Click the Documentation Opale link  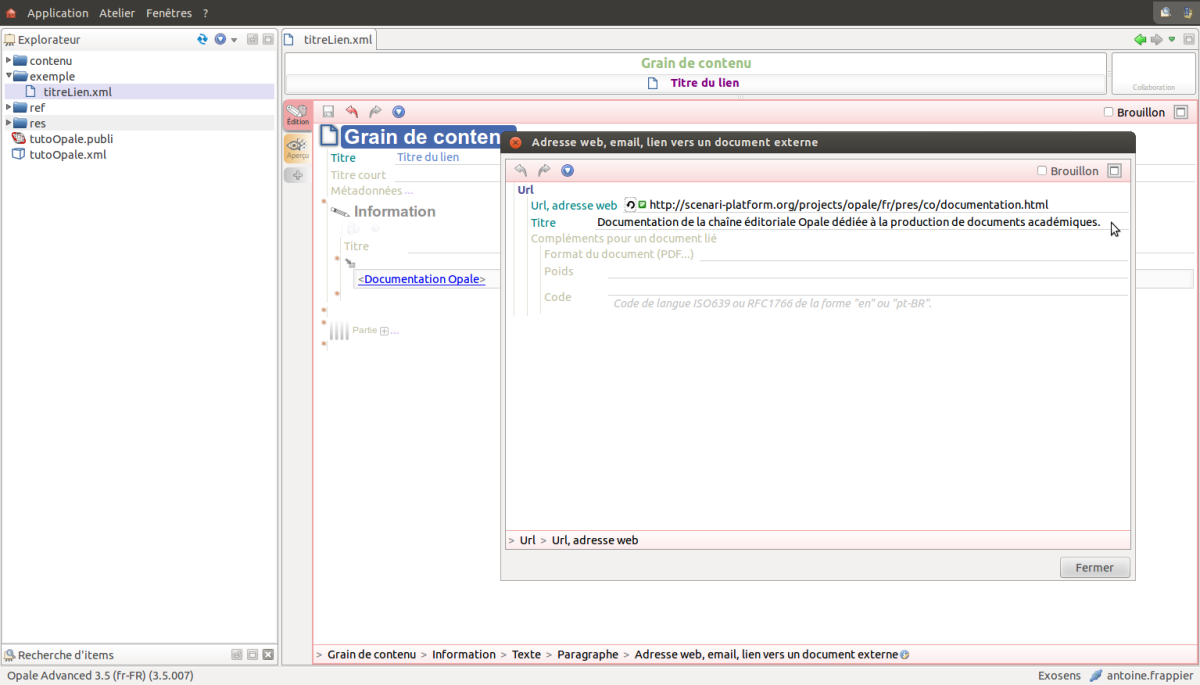(421, 280)
